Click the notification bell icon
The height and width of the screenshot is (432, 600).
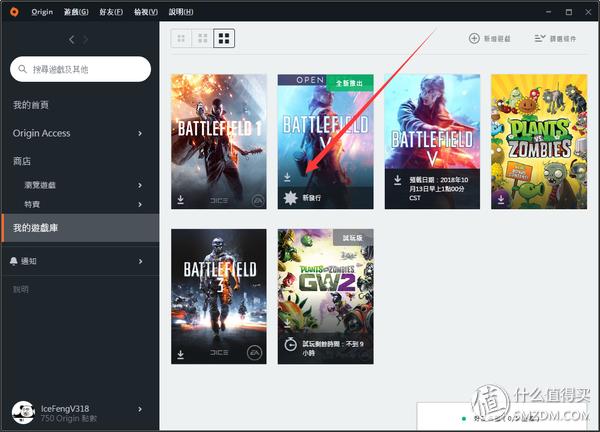pos(14,261)
